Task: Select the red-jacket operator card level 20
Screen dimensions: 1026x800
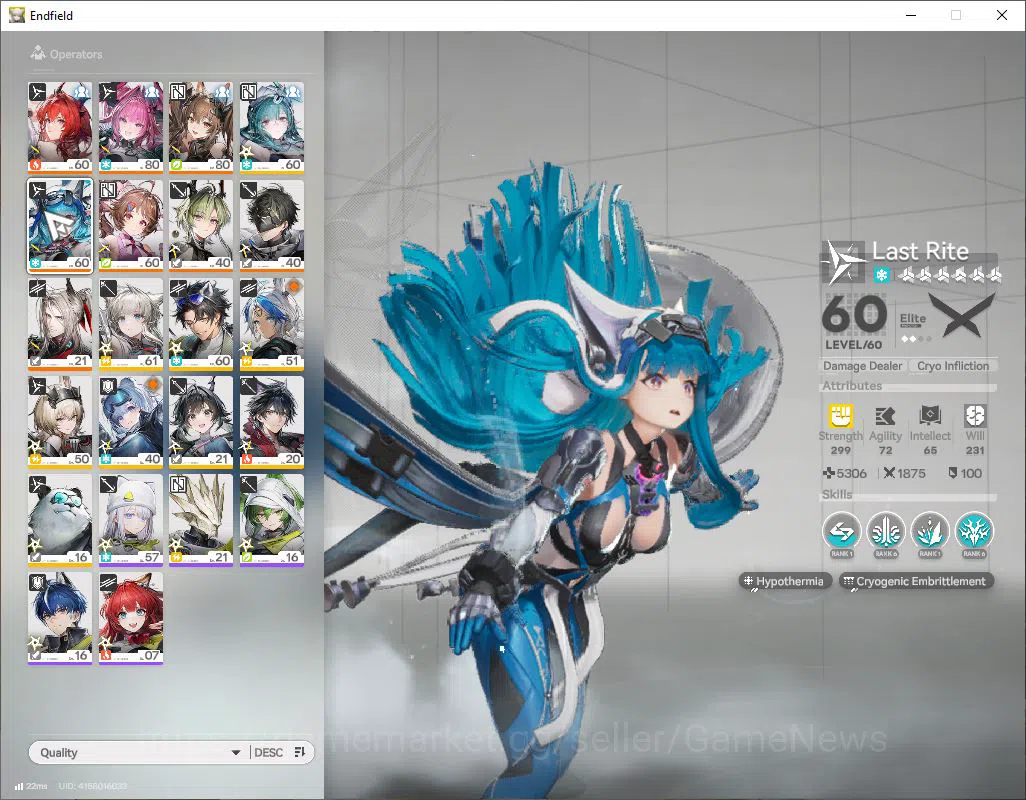Action: click(x=272, y=421)
